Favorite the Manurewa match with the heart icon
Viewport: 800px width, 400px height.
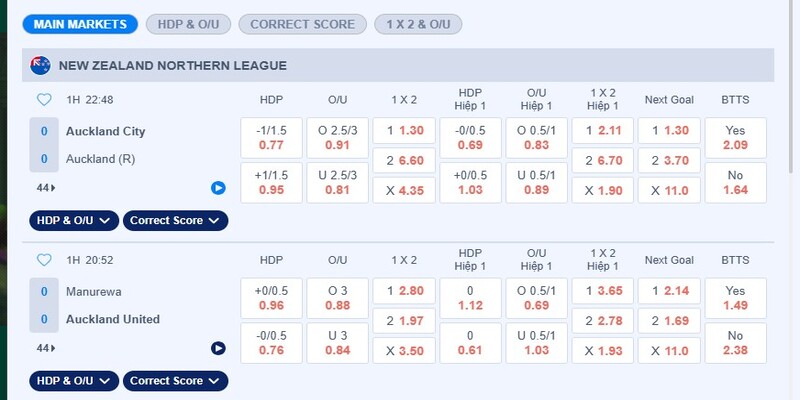click(43, 260)
